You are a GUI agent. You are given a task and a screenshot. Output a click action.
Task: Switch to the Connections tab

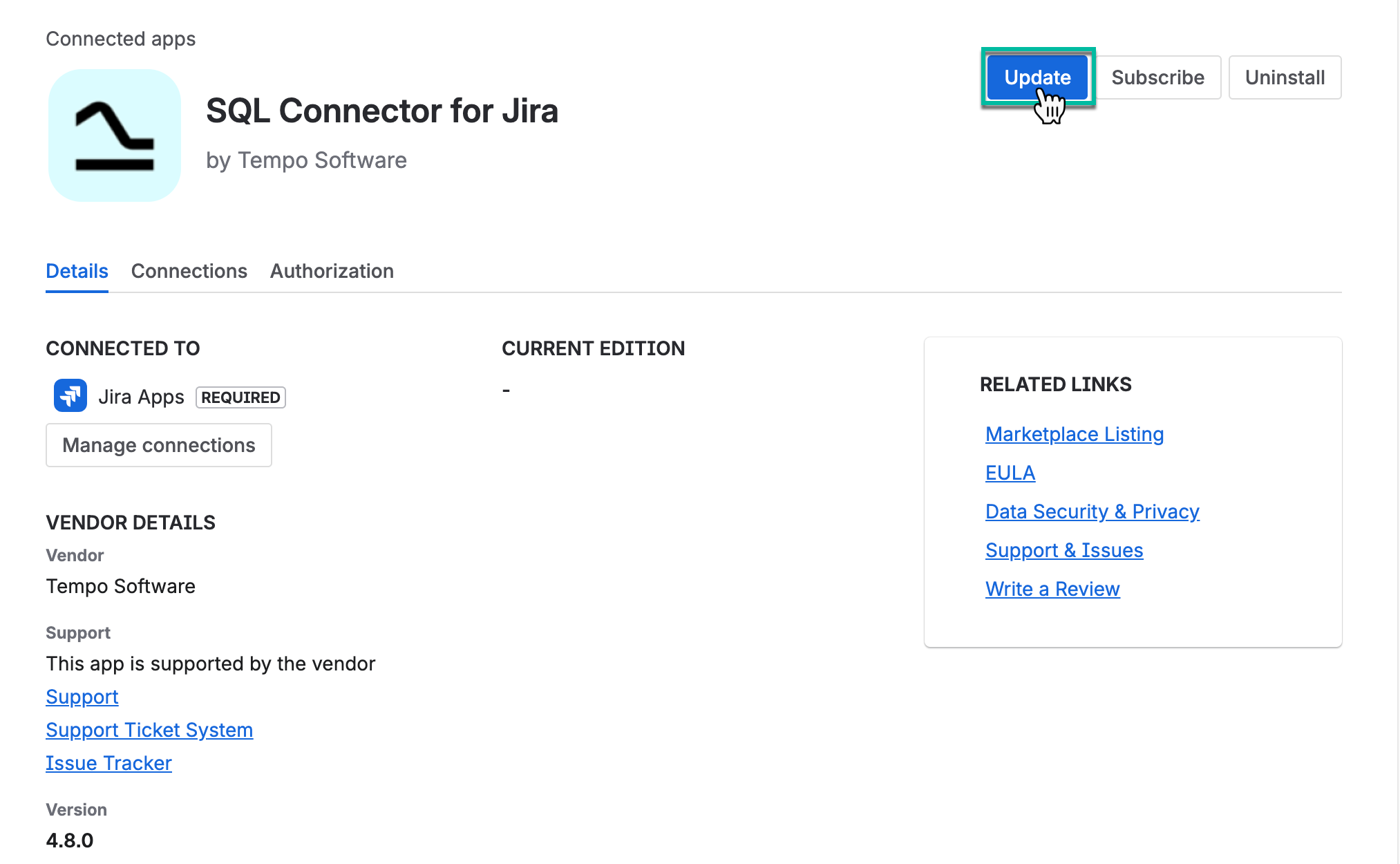(189, 271)
